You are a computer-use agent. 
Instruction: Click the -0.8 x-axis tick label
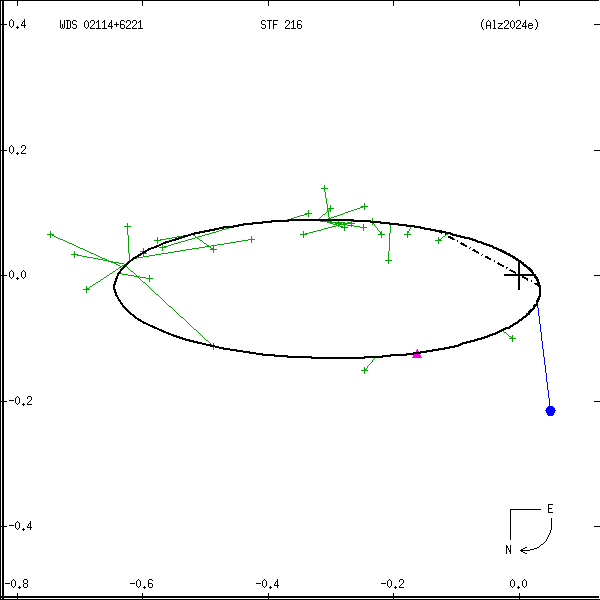click(17, 584)
